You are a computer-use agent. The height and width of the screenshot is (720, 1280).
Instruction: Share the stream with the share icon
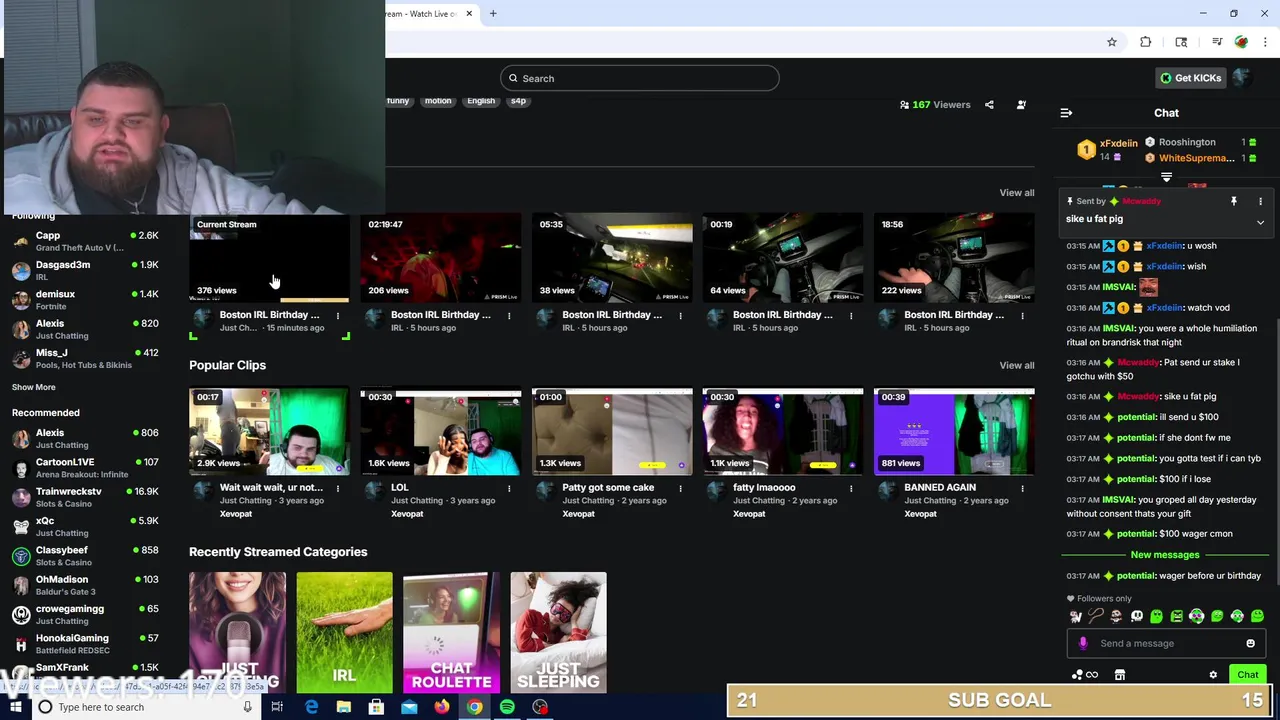click(x=989, y=105)
